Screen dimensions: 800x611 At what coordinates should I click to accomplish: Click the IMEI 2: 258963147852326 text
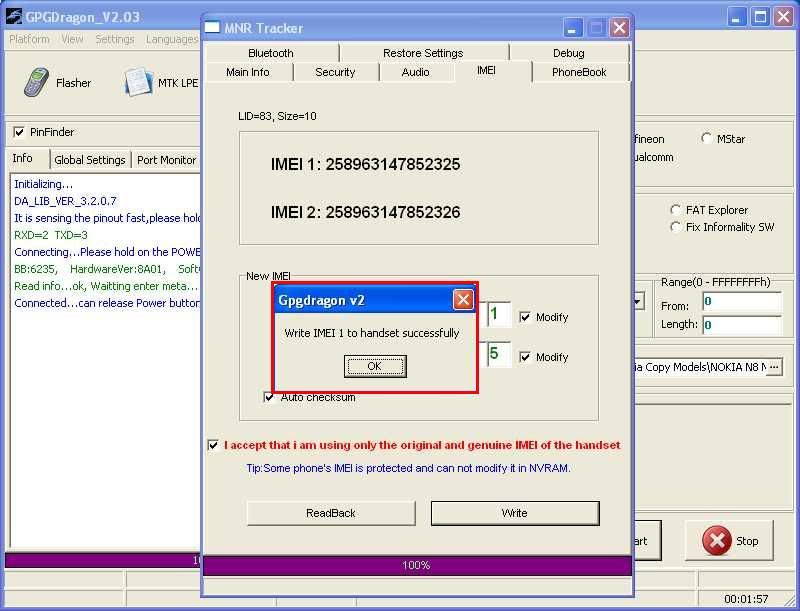point(365,212)
